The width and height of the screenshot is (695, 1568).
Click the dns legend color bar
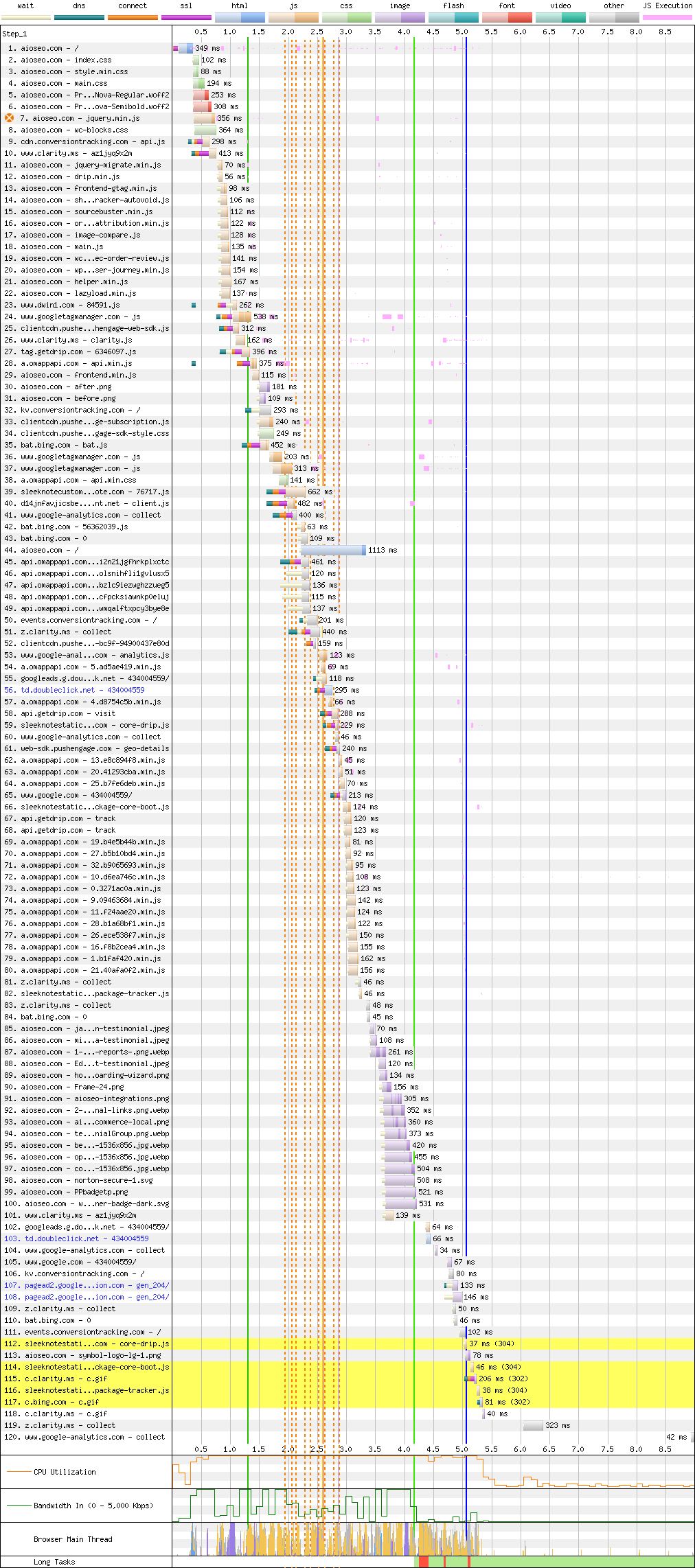(x=79, y=17)
